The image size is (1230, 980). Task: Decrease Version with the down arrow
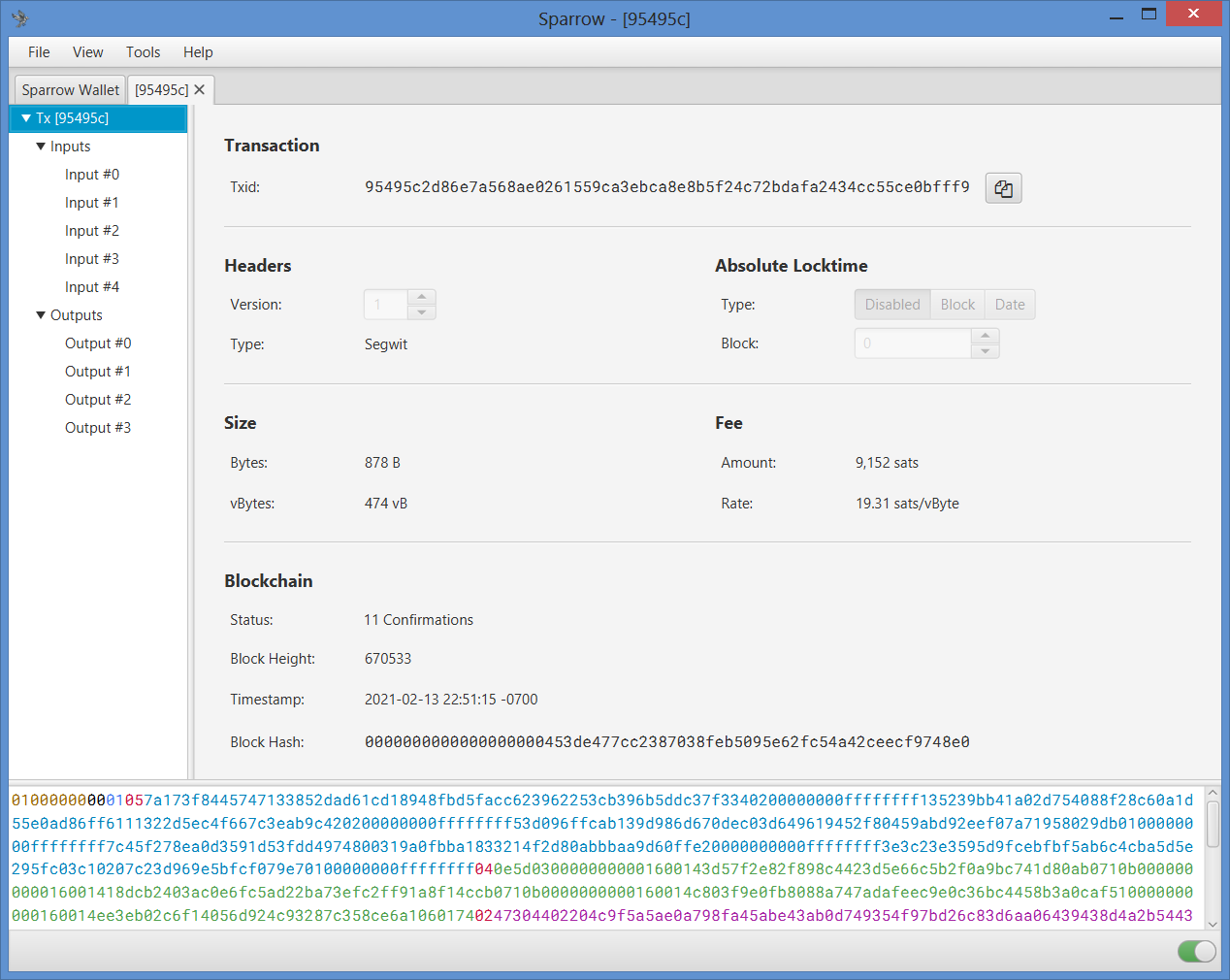pyautogui.click(x=421, y=312)
